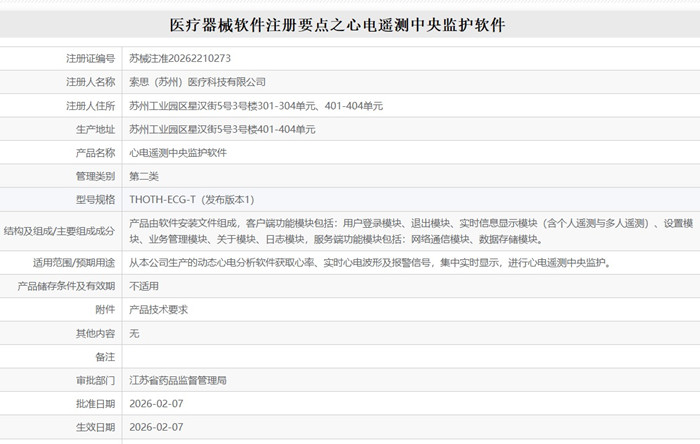Click the 江苏省药品监督管理局 value
This screenshot has height=444, width=700.
178,381
